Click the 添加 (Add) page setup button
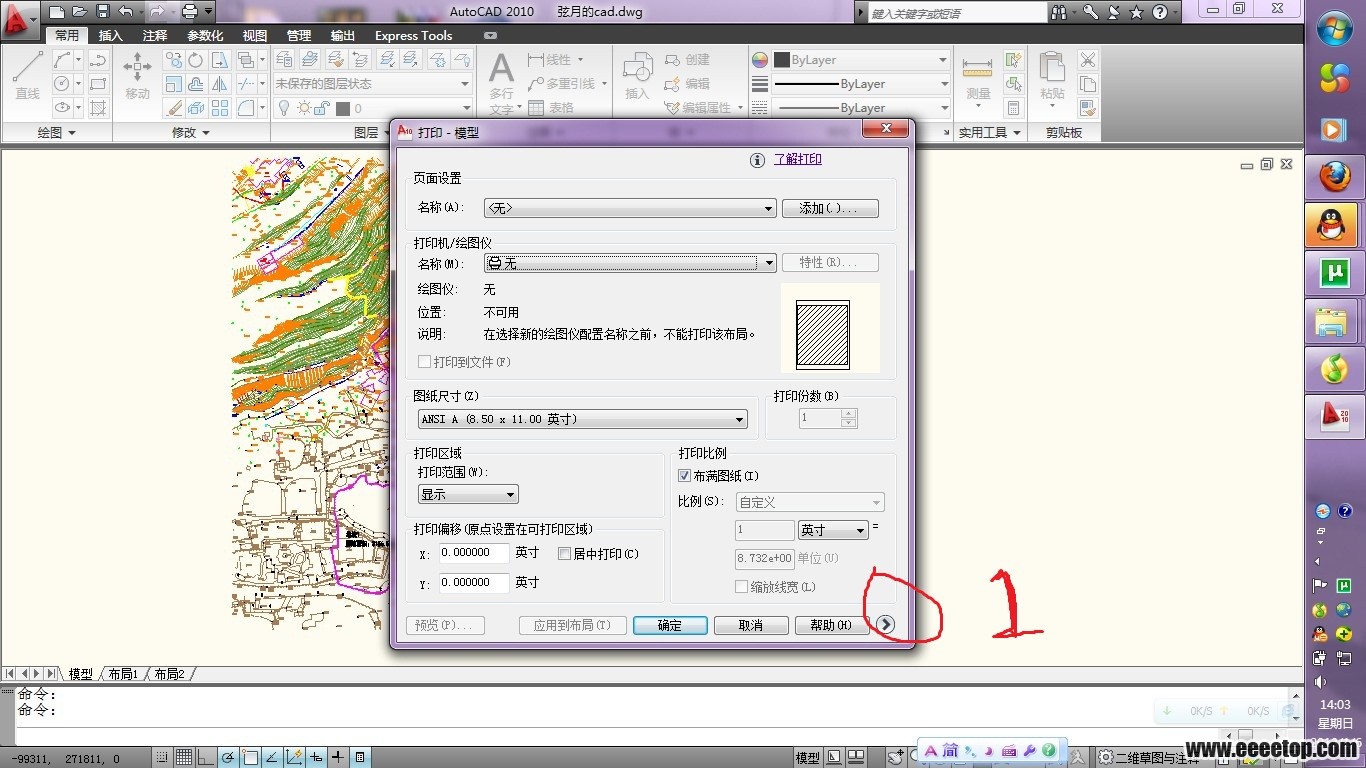The image size is (1366, 768). pos(830,208)
